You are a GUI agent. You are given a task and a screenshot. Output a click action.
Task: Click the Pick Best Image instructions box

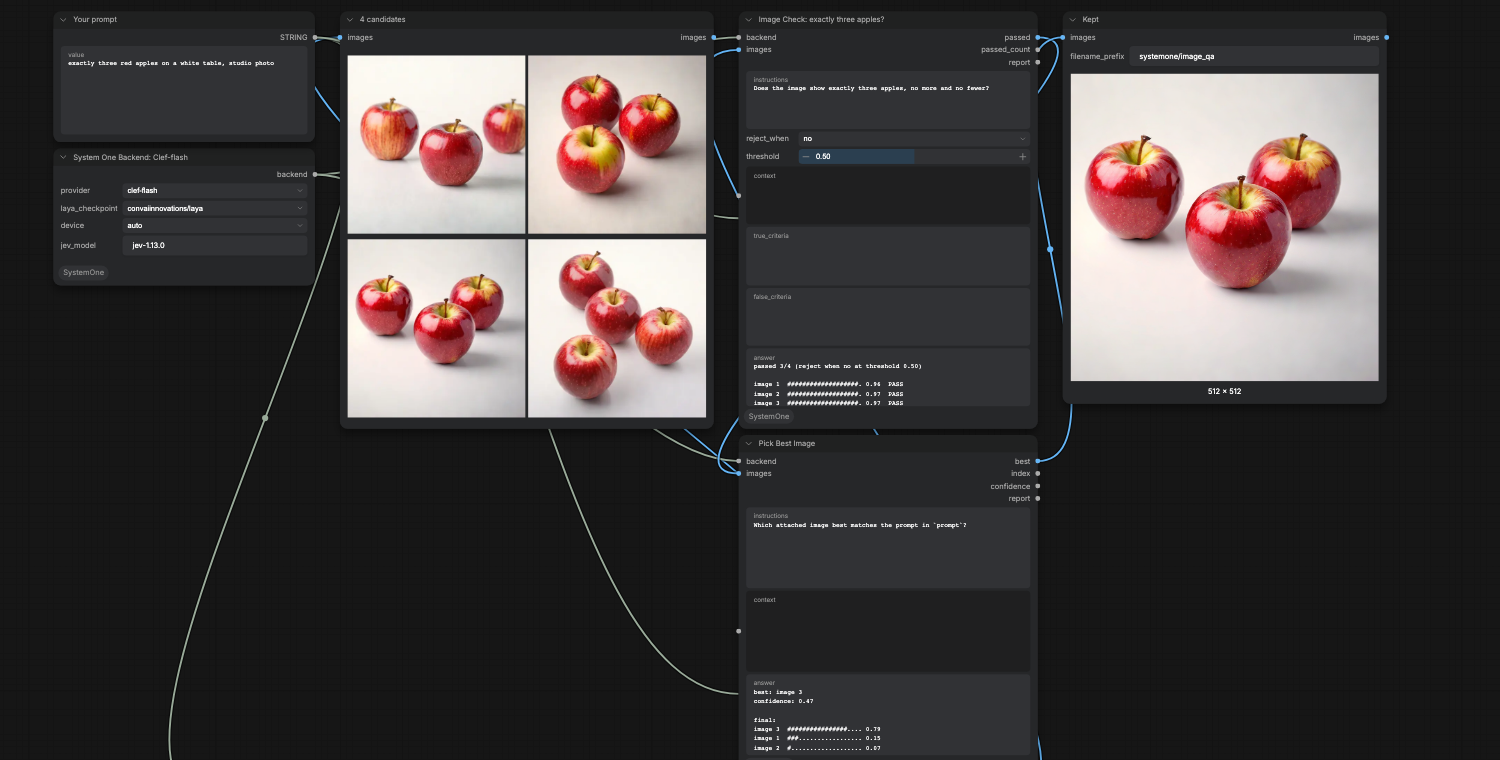click(888, 548)
